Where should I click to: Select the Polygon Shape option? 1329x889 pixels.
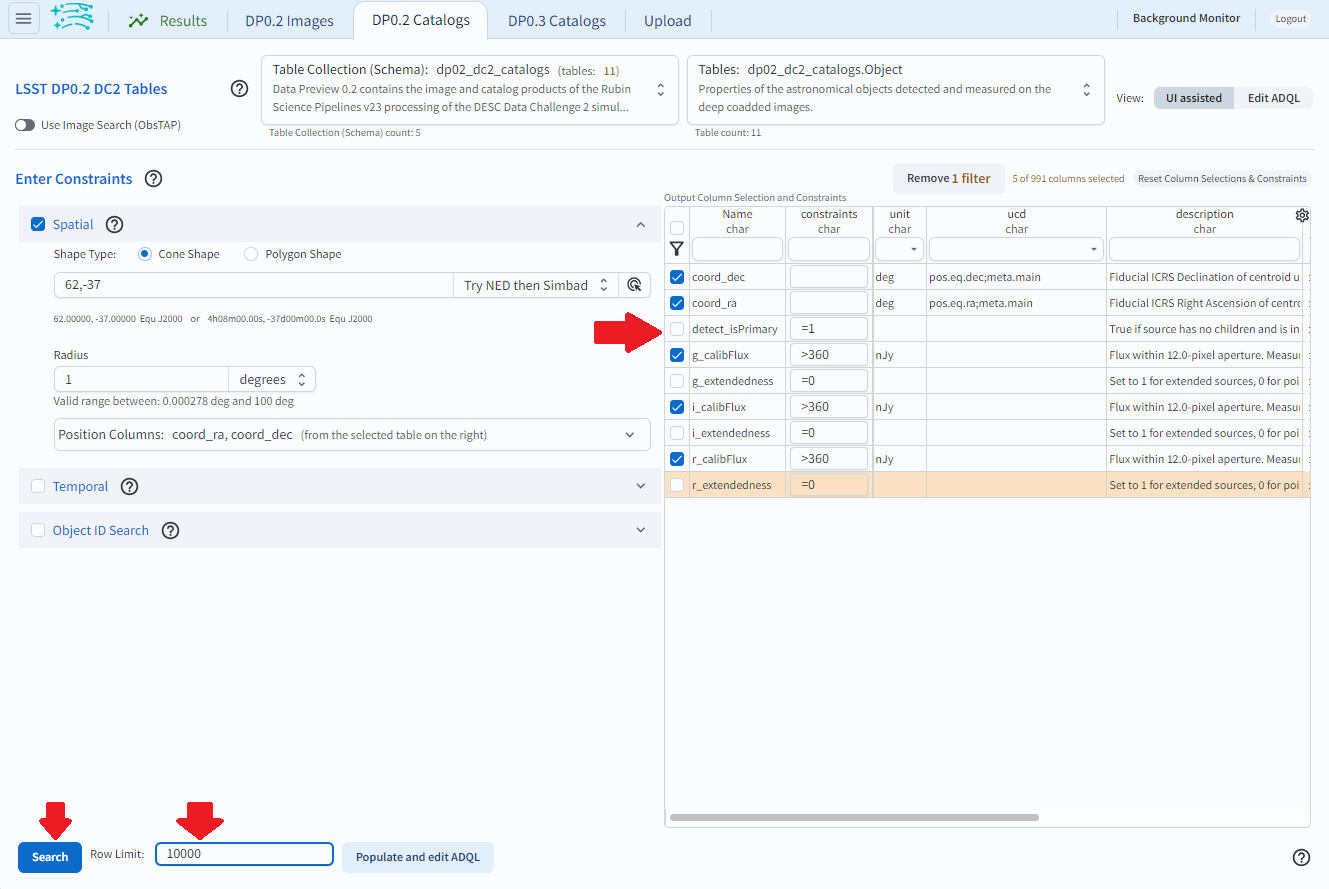click(x=251, y=254)
